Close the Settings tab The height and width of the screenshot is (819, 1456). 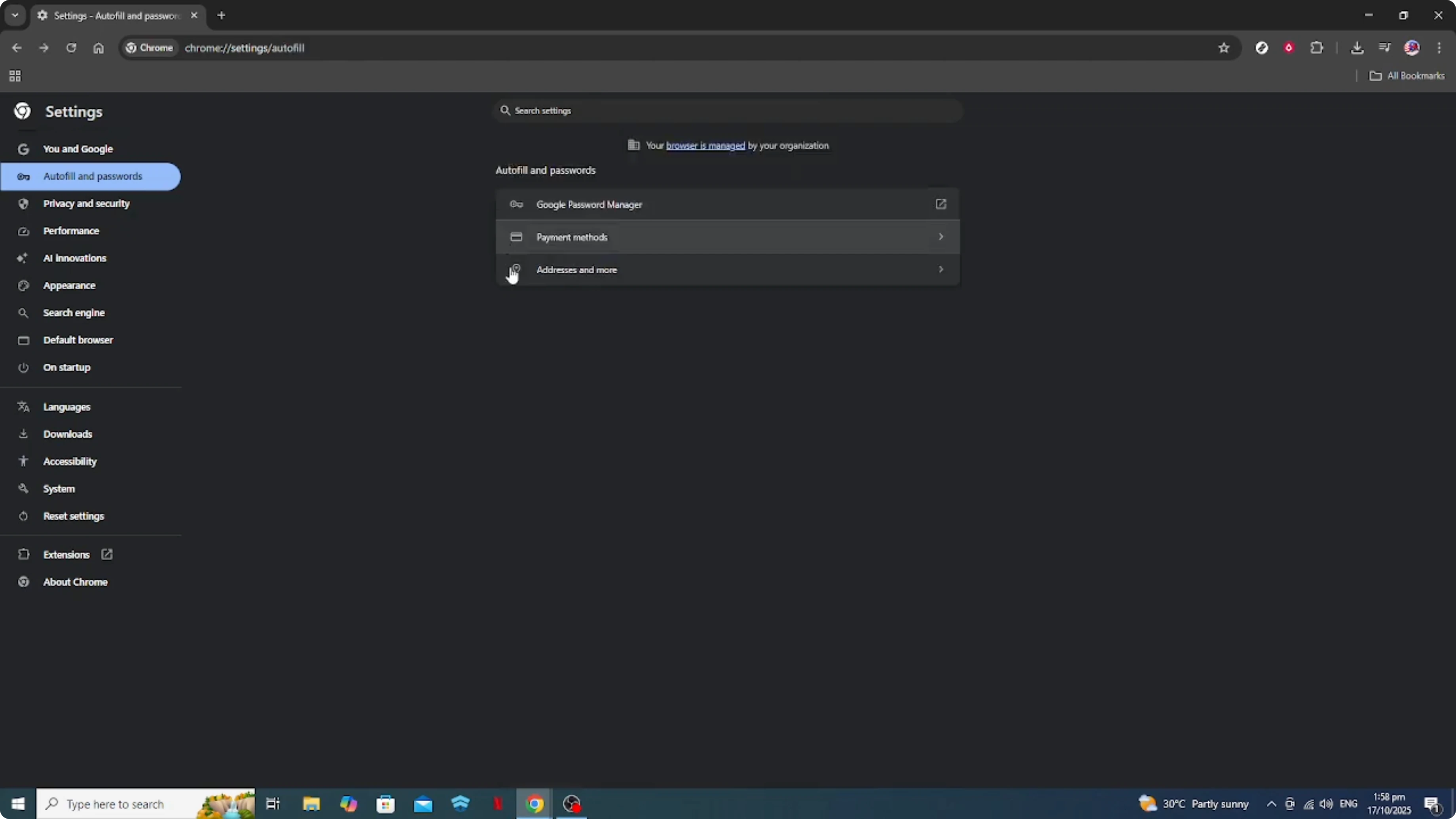[x=194, y=15]
